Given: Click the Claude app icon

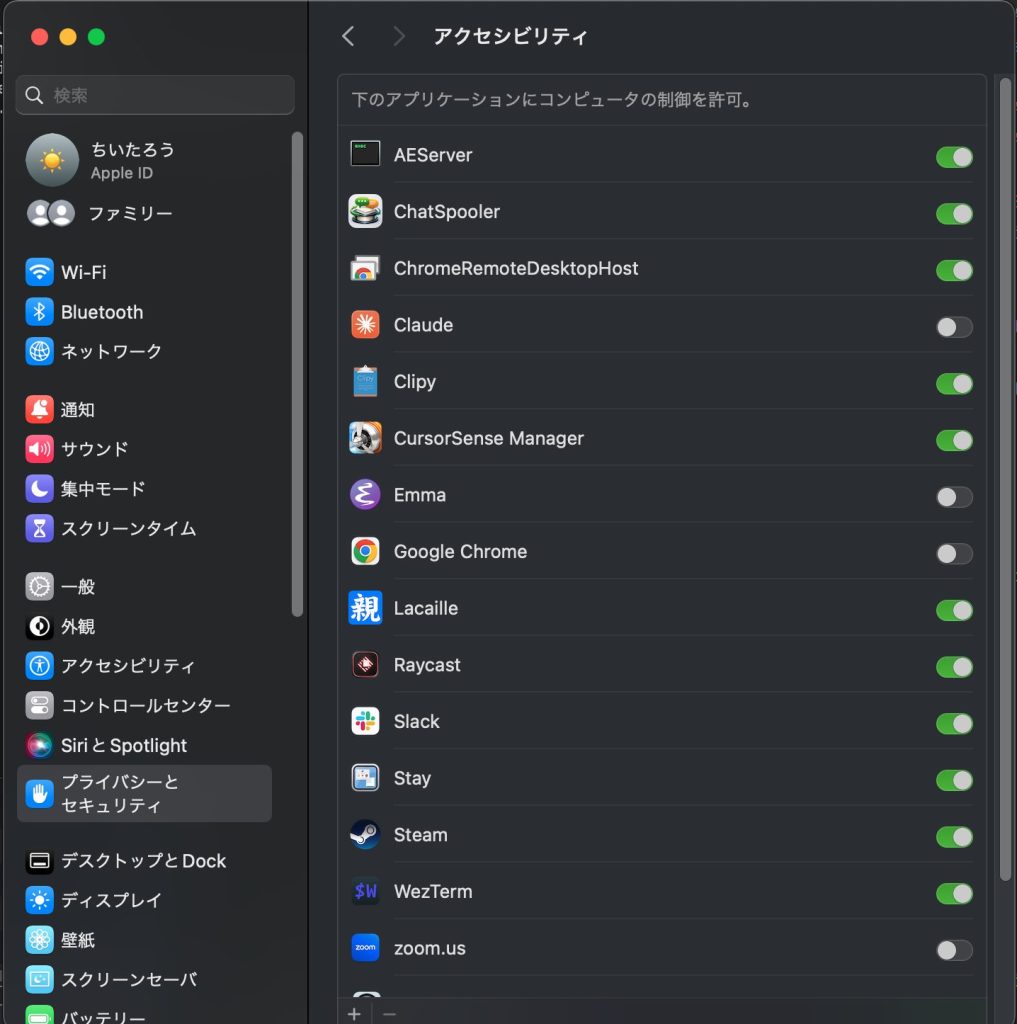Looking at the screenshot, I should pyautogui.click(x=365, y=325).
